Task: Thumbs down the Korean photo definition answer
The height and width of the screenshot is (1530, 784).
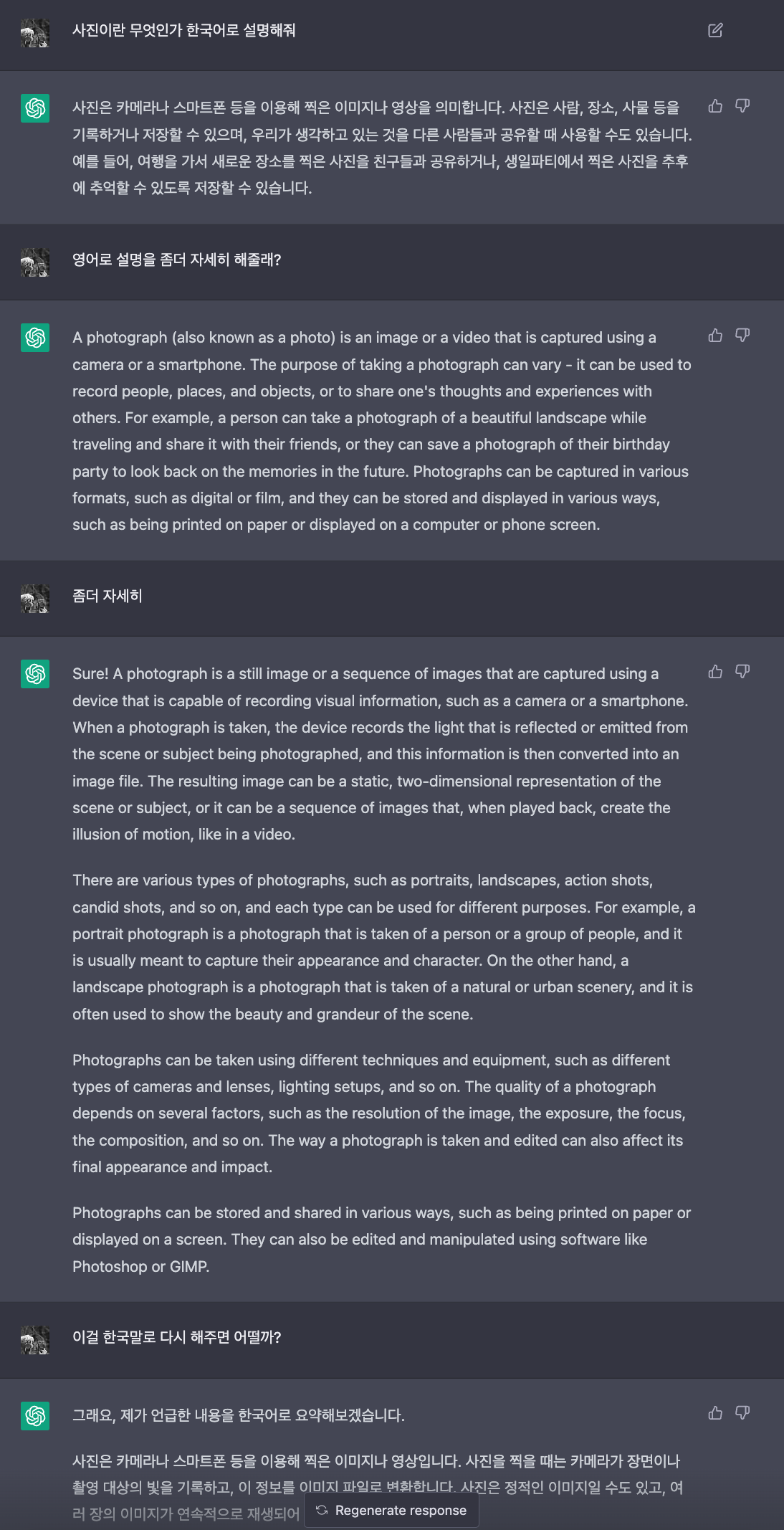Action: [742, 106]
